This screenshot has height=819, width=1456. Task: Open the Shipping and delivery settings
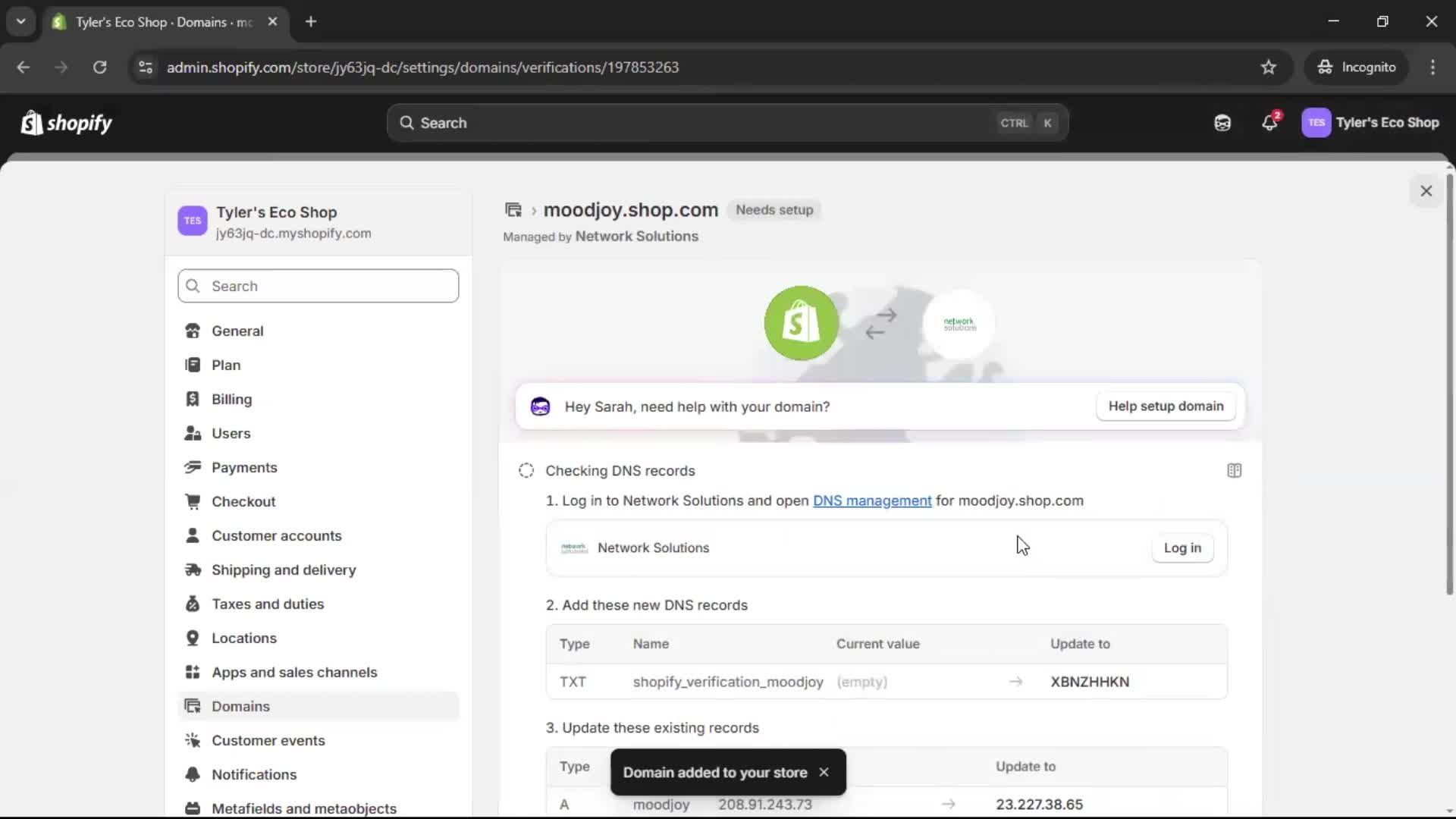pos(284,570)
